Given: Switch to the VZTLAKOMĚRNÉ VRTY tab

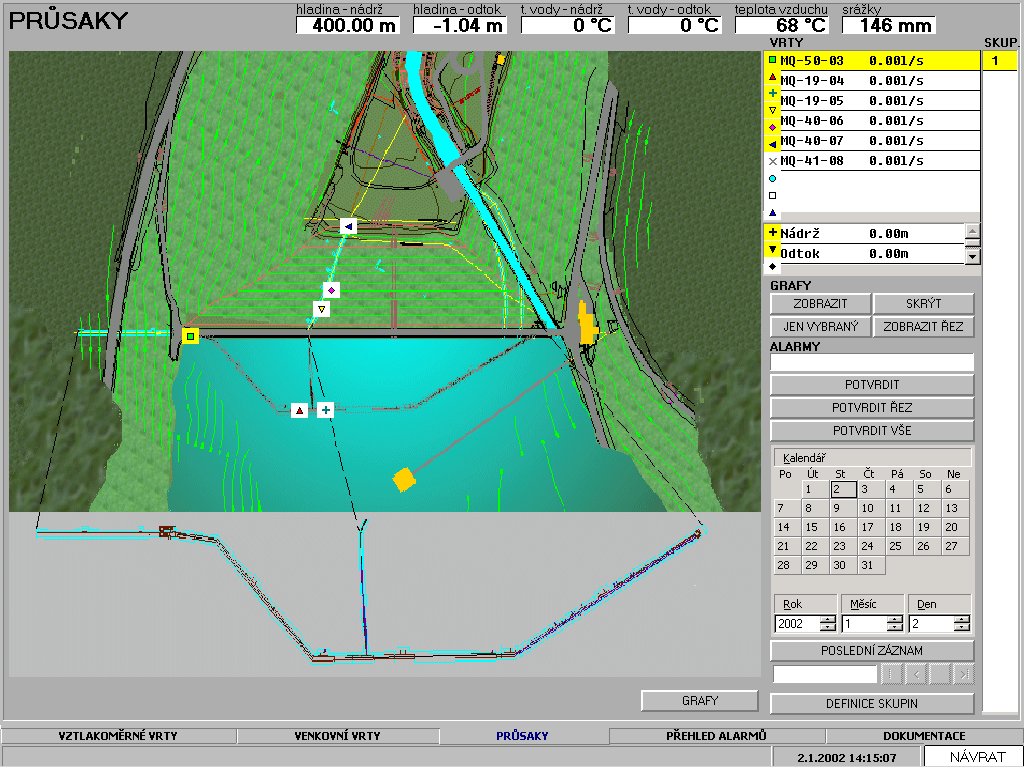Looking at the screenshot, I should click(x=119, y=736).
